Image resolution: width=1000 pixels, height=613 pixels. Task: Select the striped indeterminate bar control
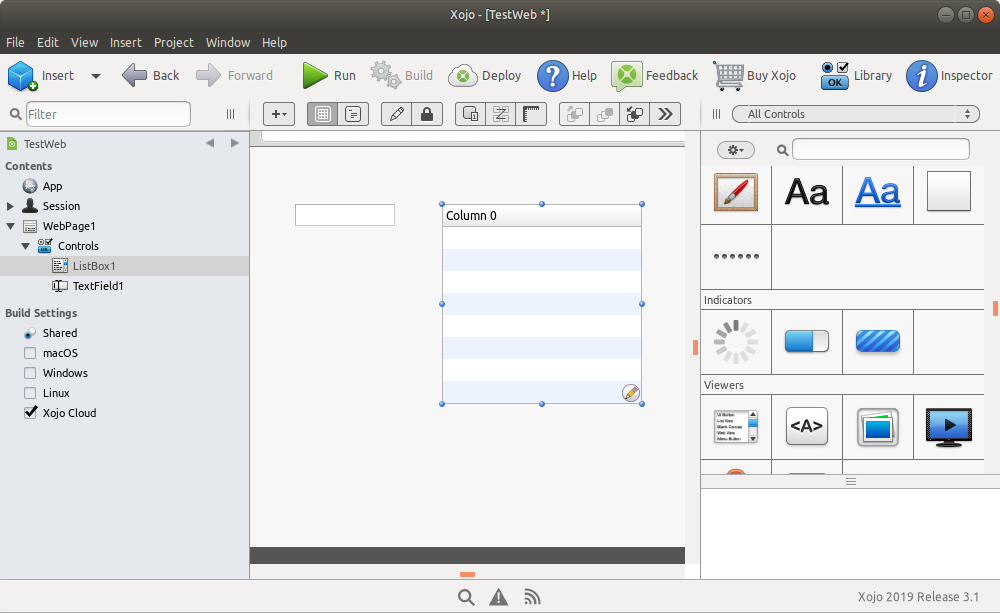(x=878, y=341)
